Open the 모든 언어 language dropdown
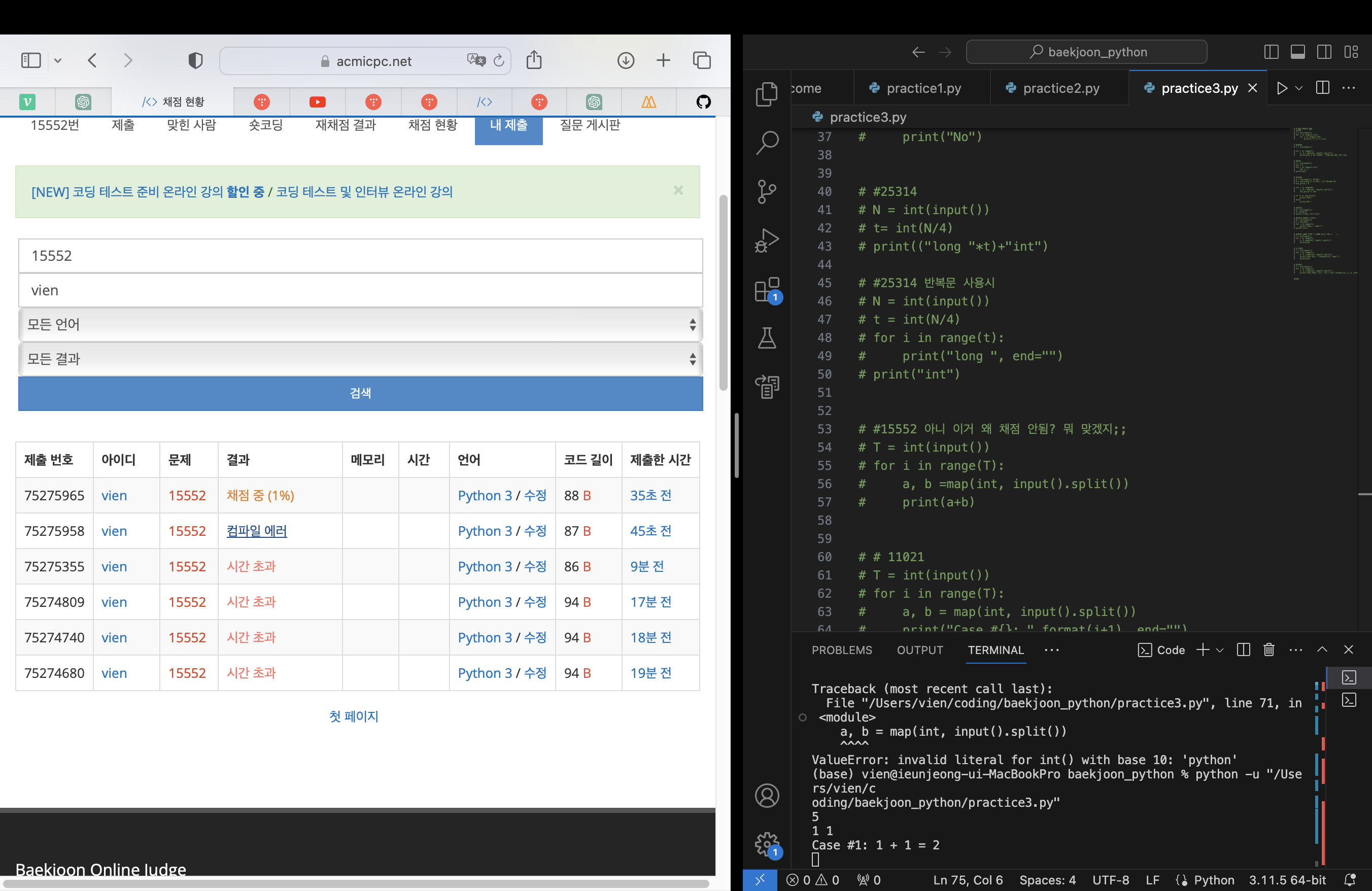 [360, 324]
